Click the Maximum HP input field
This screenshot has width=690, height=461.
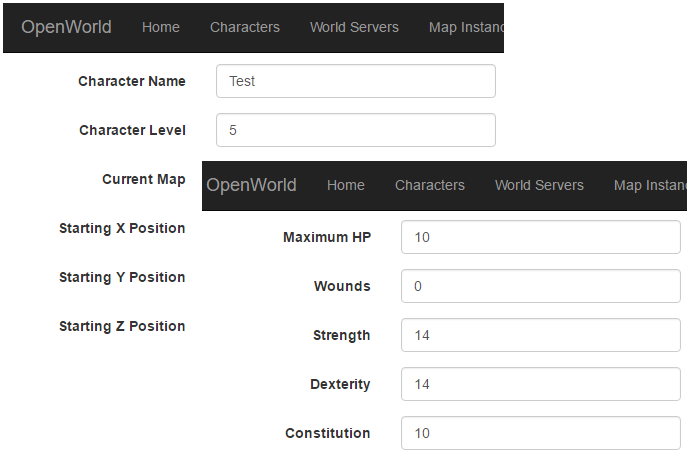pyautogui.click(x=541, y=237)
